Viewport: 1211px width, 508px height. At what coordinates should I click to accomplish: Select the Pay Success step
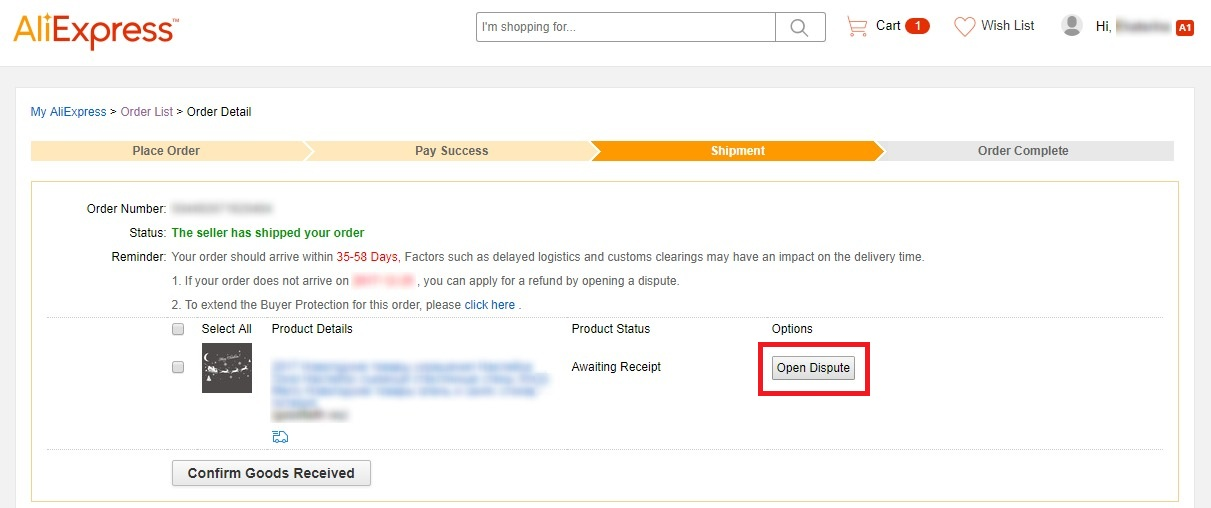452,151
